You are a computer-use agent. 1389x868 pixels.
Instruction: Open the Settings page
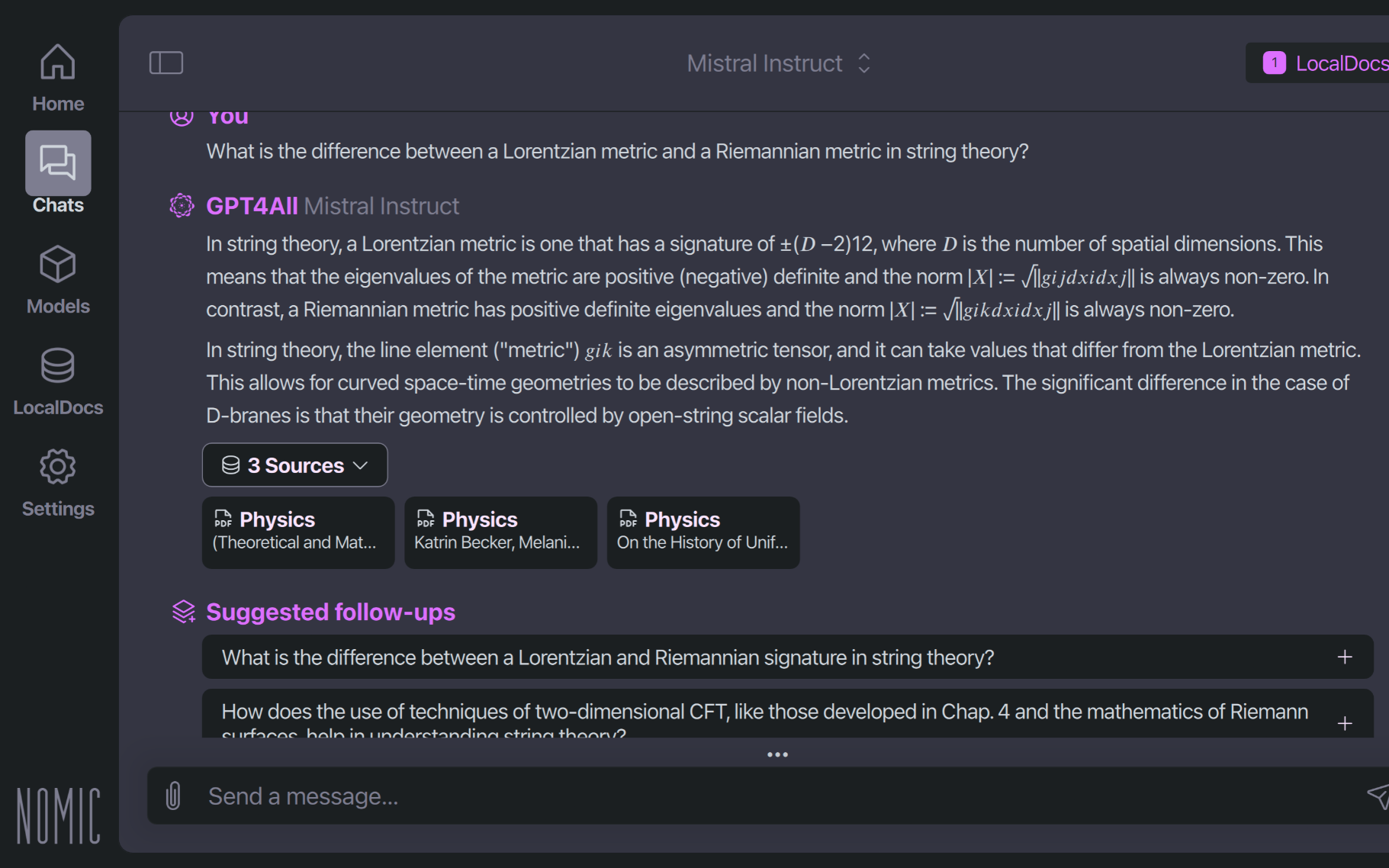[x=58, y=482]
